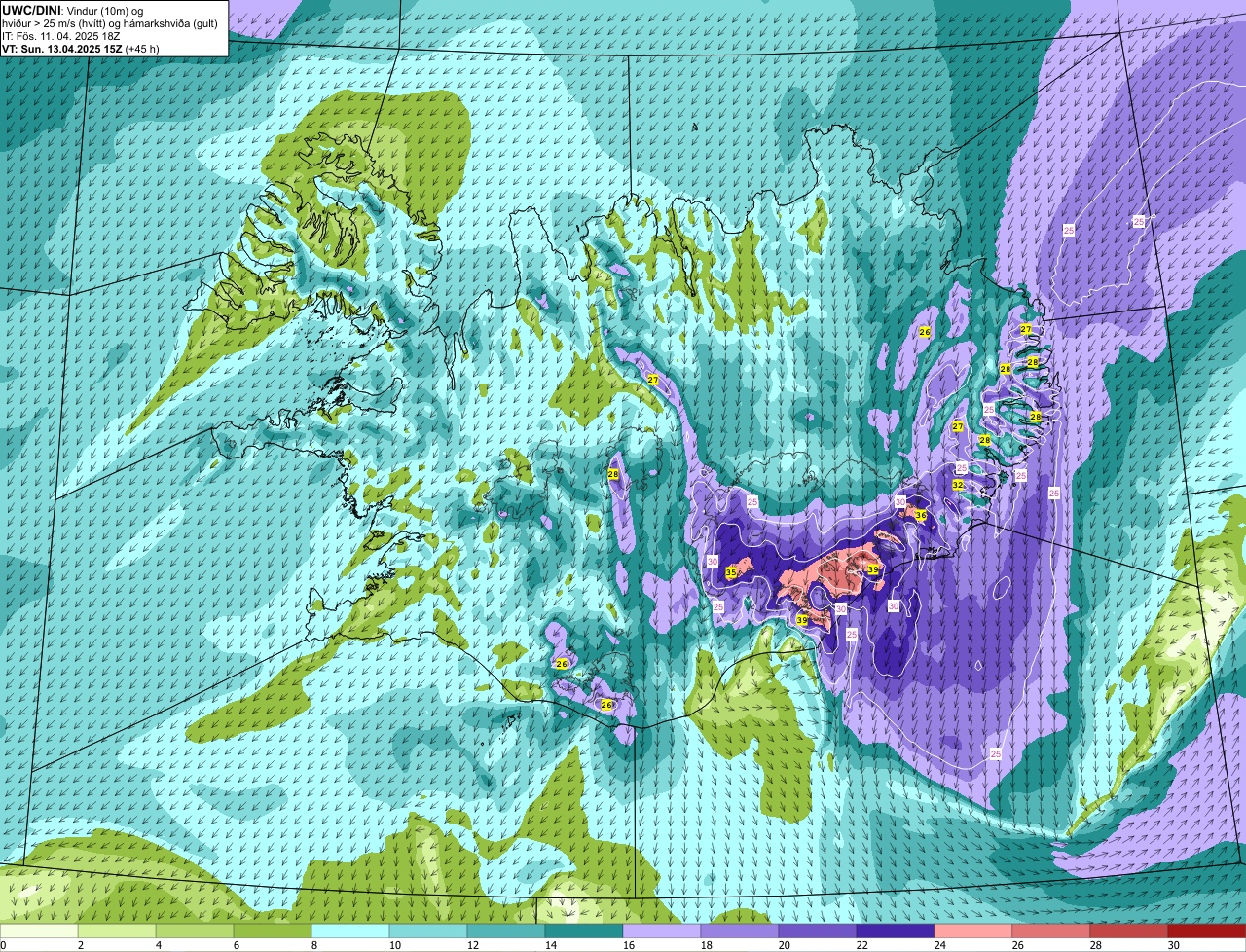This screenshot has width=1246, height=952.
Task: Click the '4' tick label on the colorbar
Action: pos(159,945)
